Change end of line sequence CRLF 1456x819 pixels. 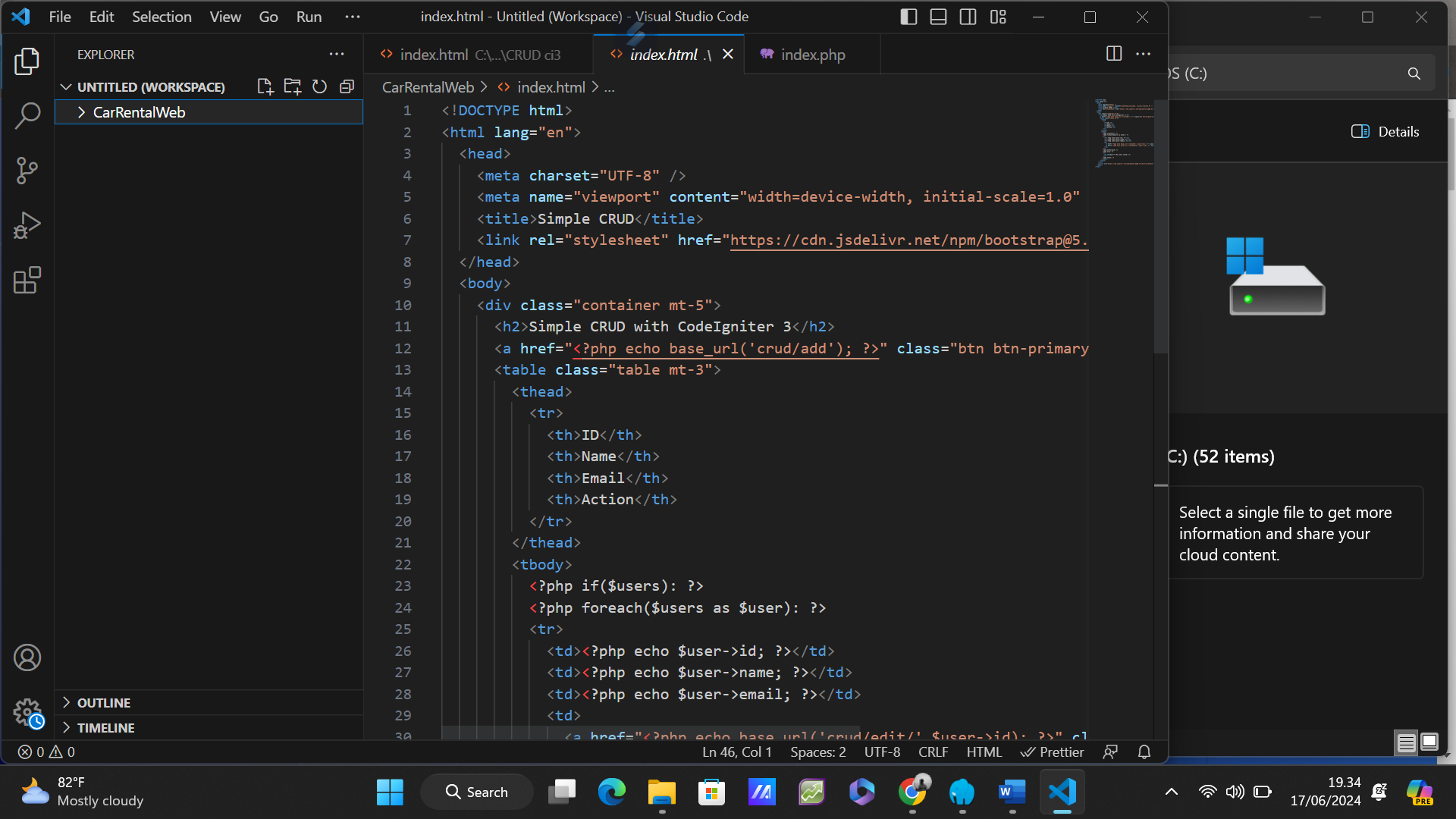(x=933, y=752)
